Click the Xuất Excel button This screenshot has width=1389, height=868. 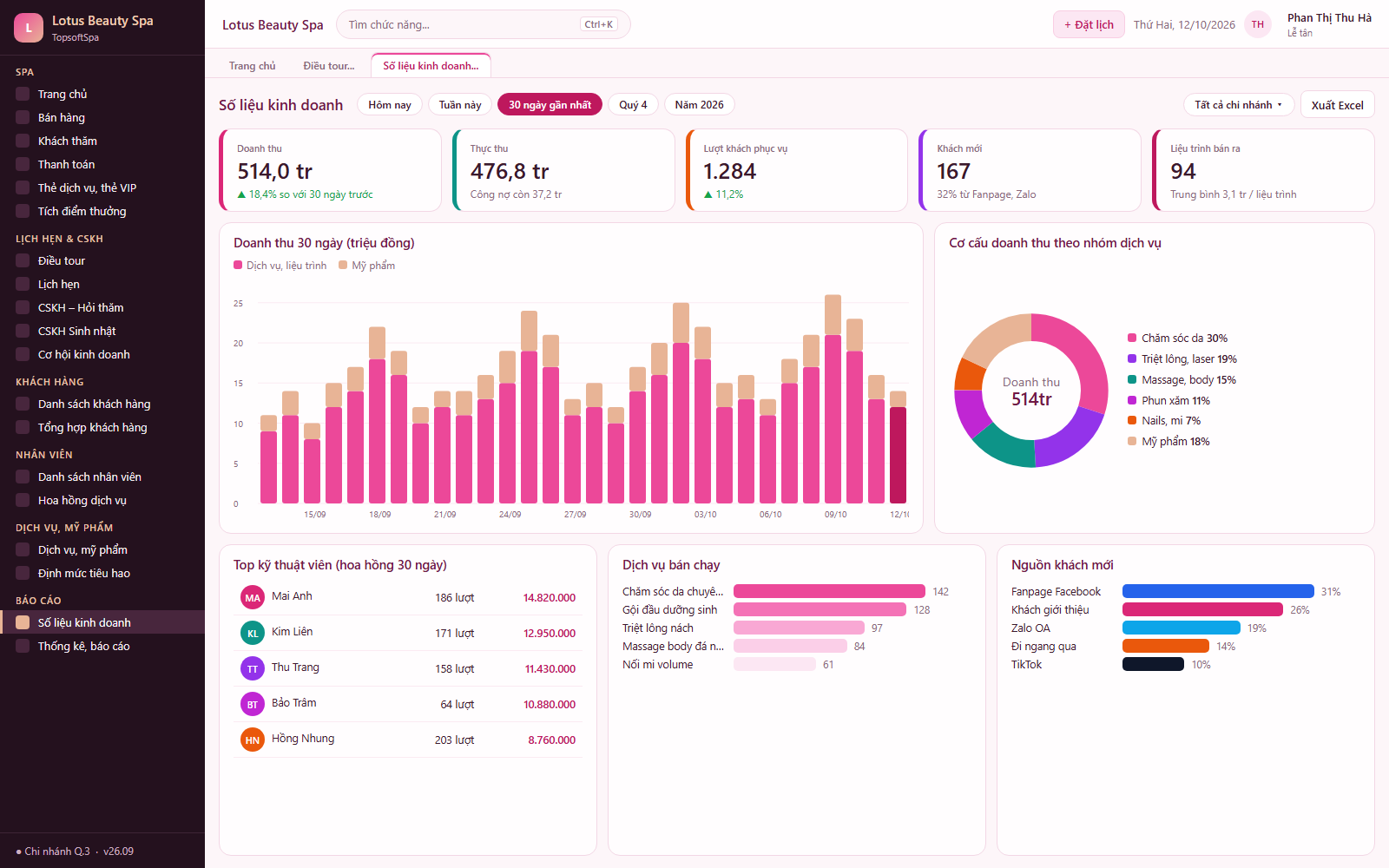(1337, 104)
